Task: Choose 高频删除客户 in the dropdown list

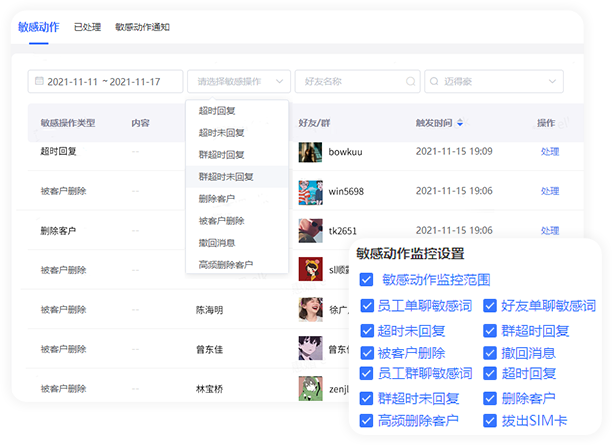Action: point(226,265)
